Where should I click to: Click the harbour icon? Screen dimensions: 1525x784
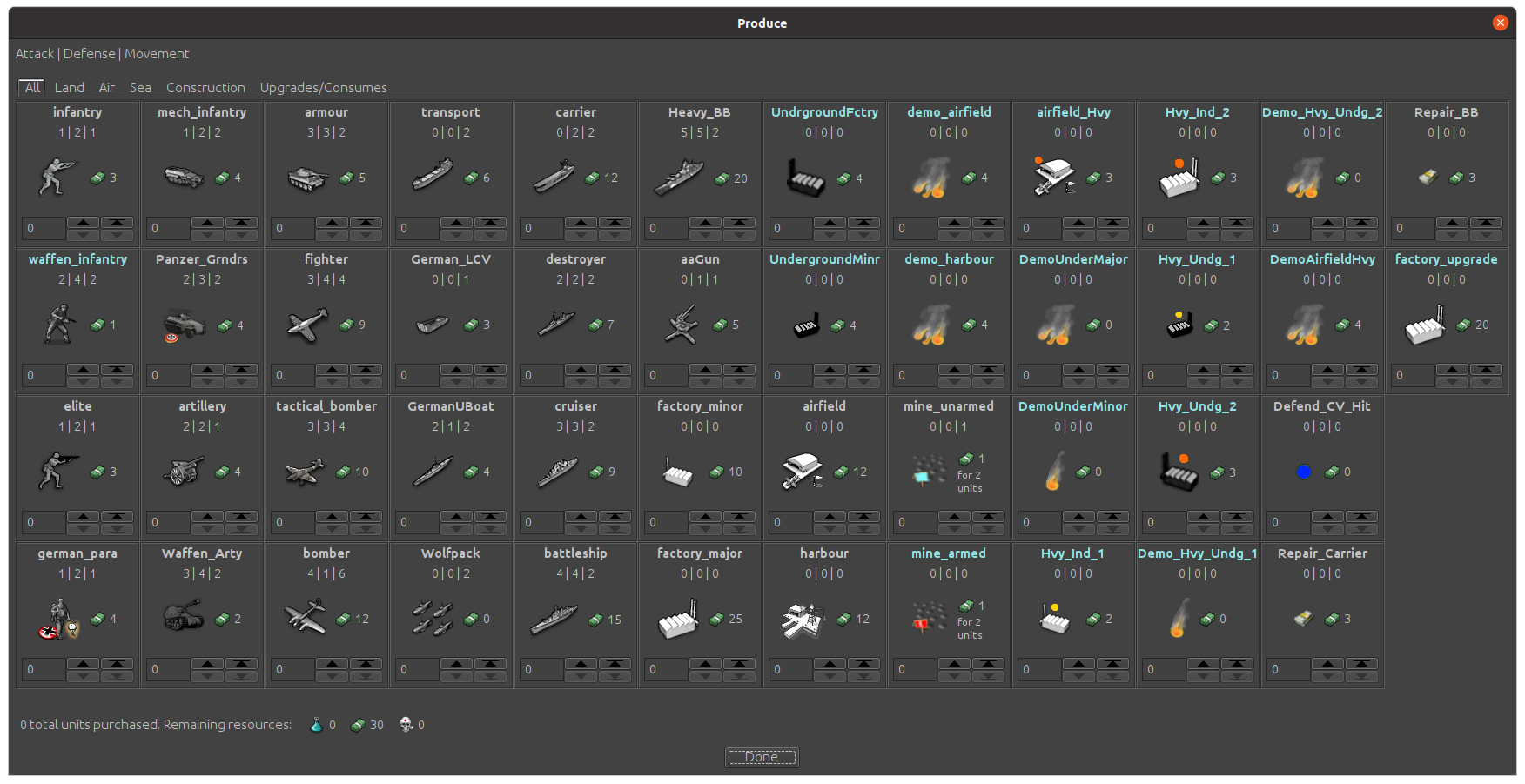tap(803, 620)
